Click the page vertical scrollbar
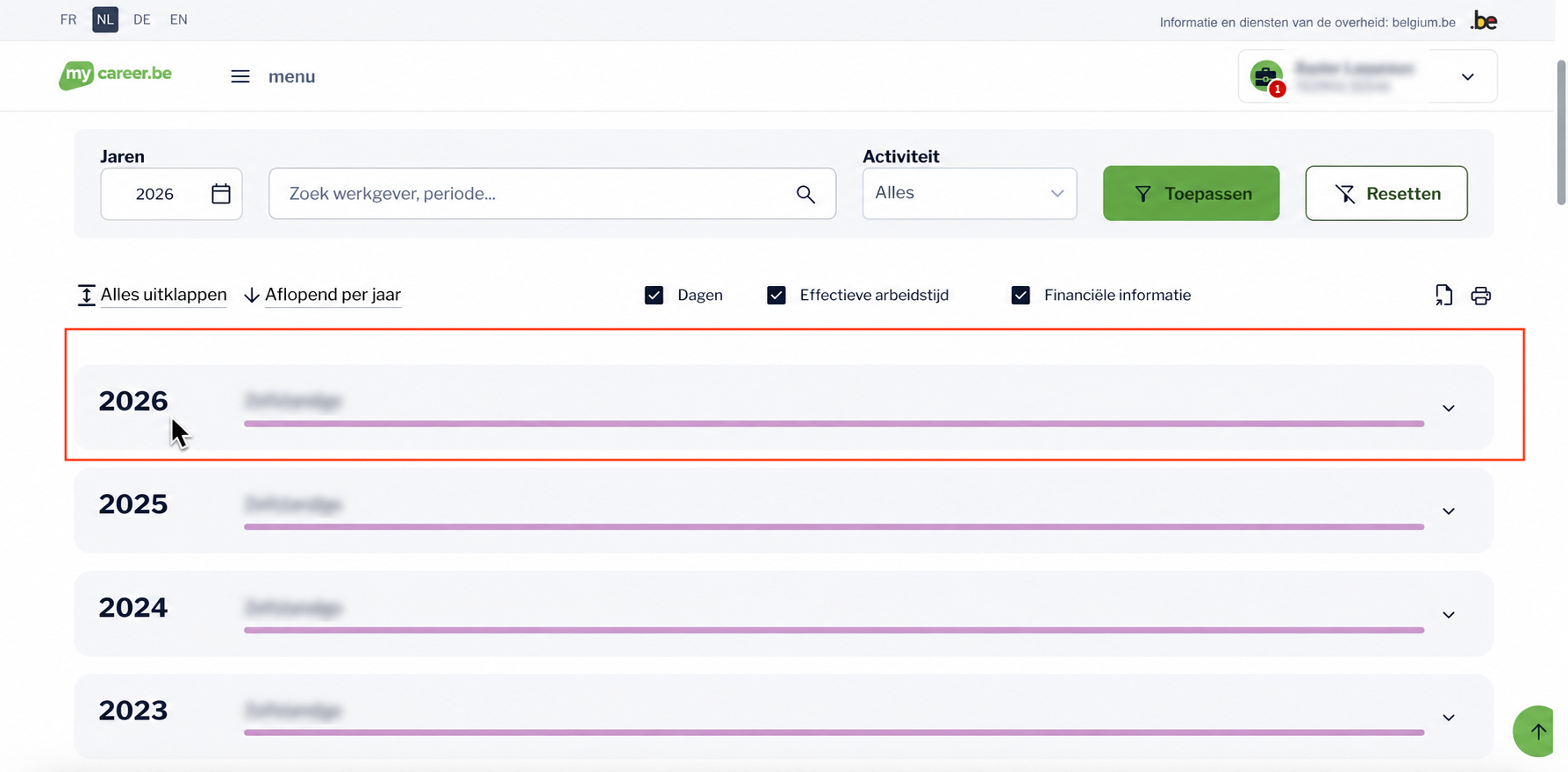1568x772 pixels. click(1561, 132)
